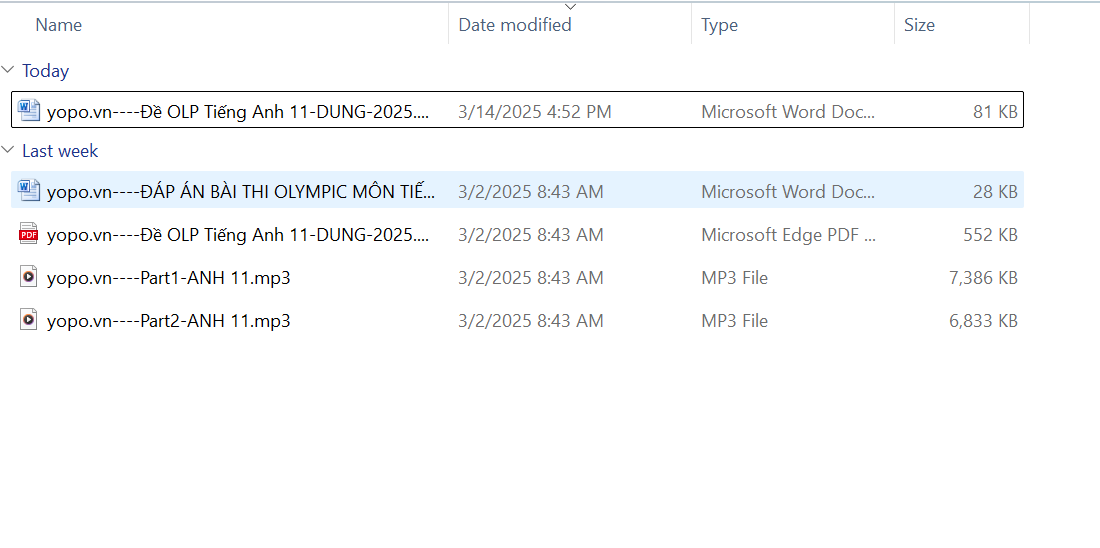Screen dimensions: 1100x548
Task: Sort by the Date modified column header
Action: [x=515, y=25]
